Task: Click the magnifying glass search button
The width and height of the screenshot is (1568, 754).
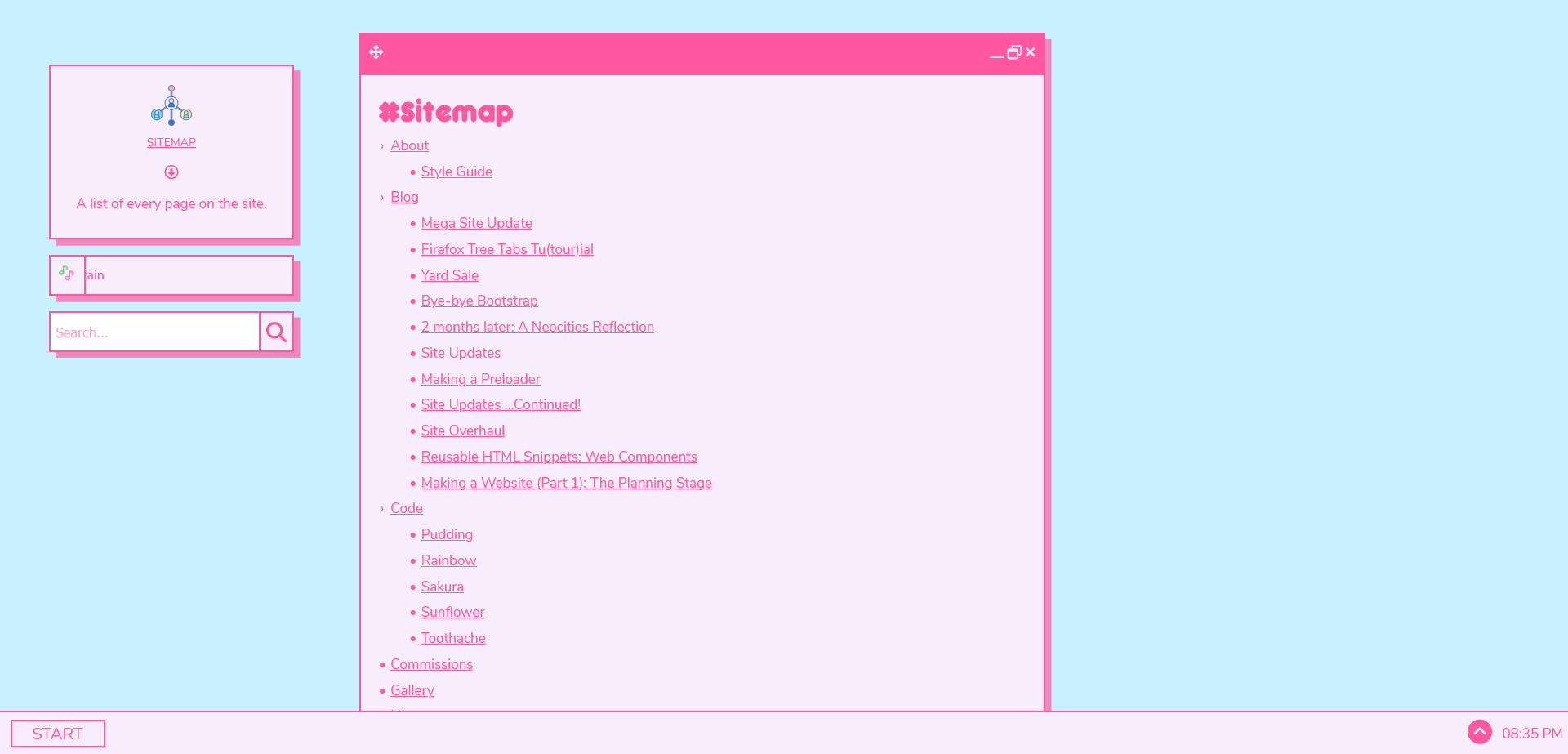Action: (x=276, y=332)
